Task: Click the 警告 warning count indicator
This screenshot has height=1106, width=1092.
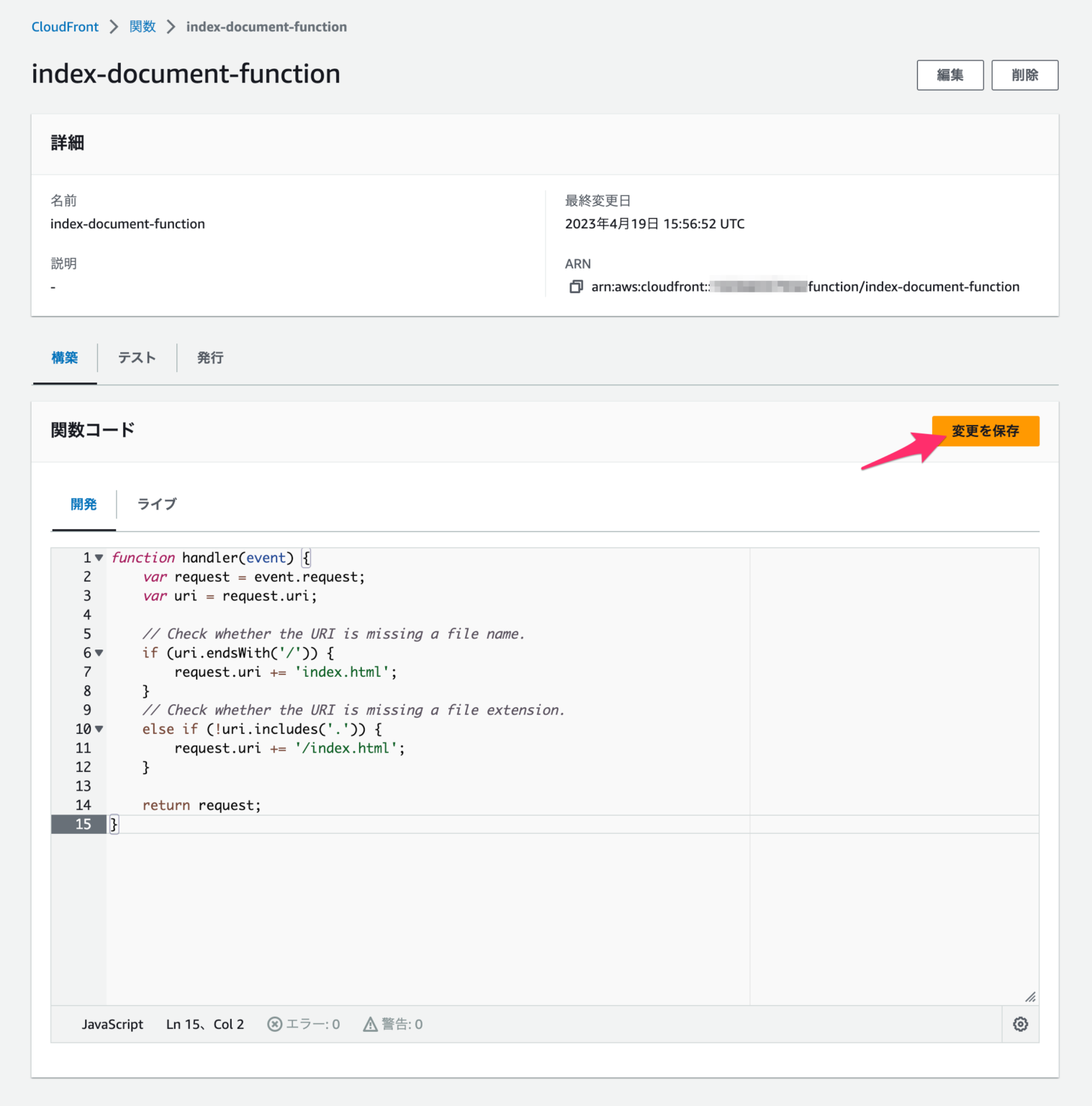Action: (392, 1024)
